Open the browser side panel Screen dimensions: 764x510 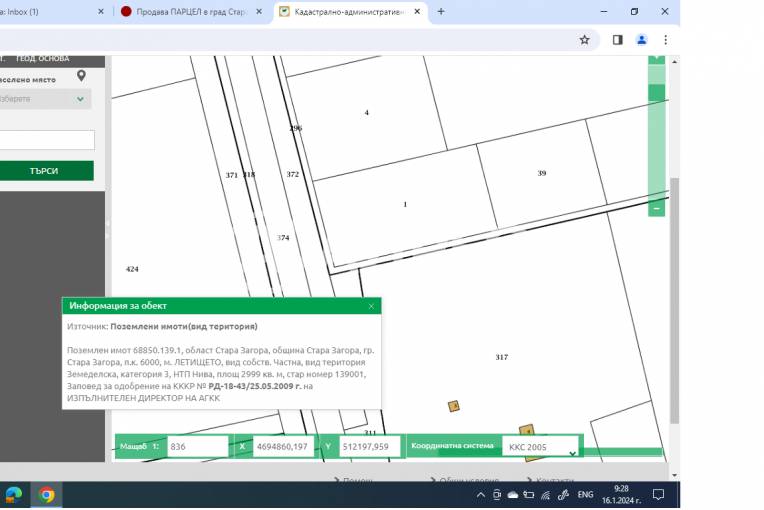click(x=617, y=40)
